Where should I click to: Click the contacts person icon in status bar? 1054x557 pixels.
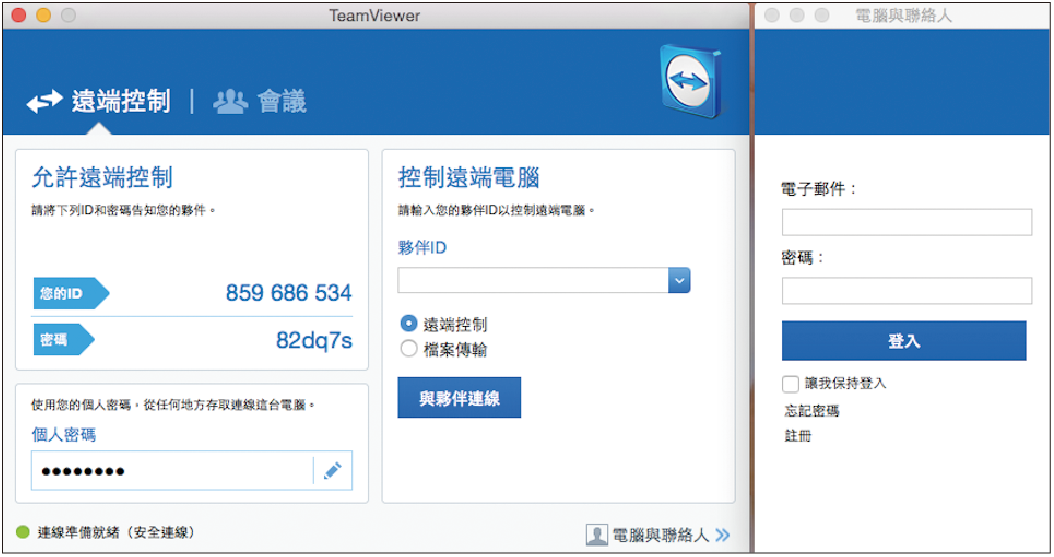(596, 535)
